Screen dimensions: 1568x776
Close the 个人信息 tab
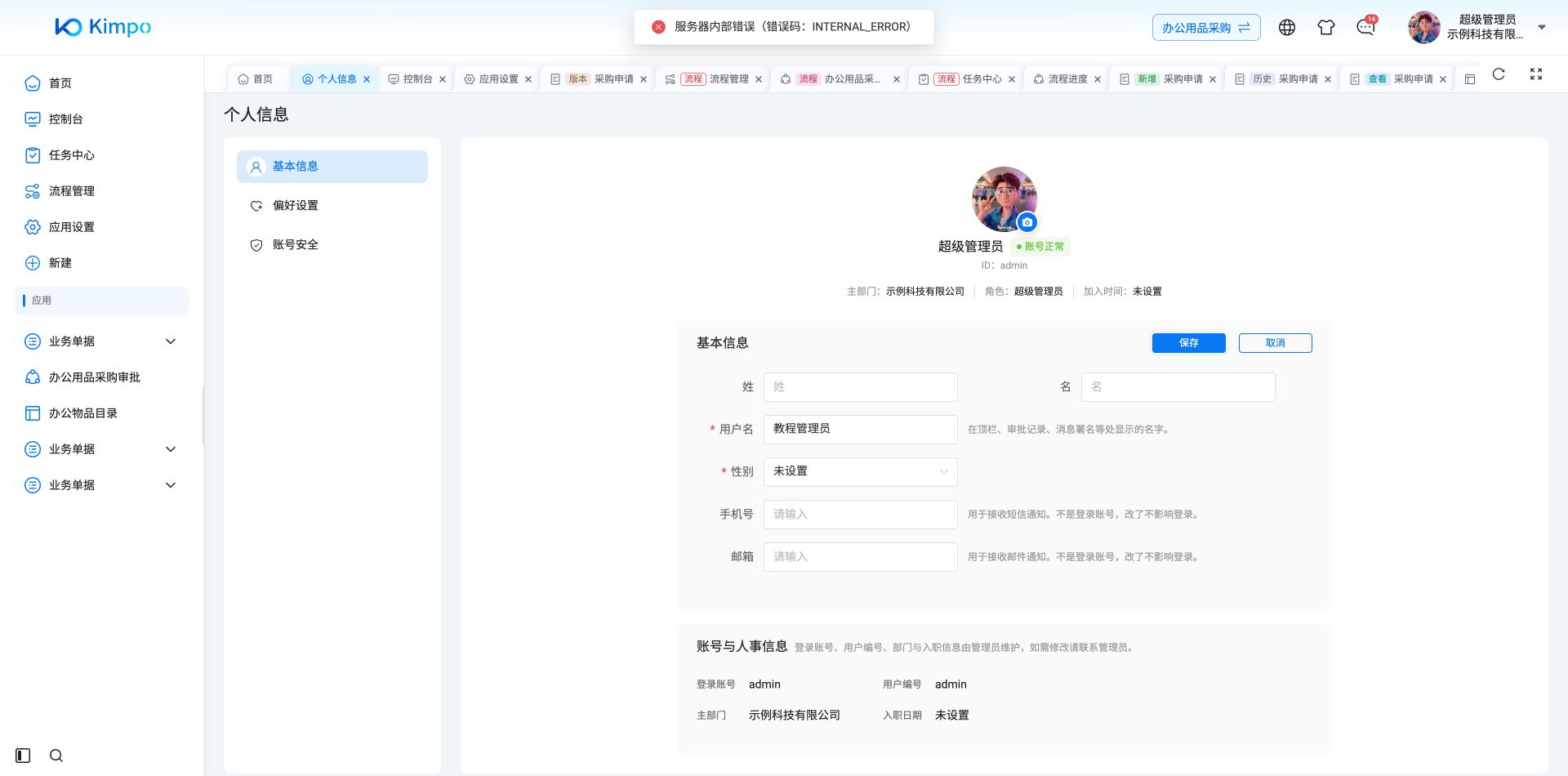(367, 79)
